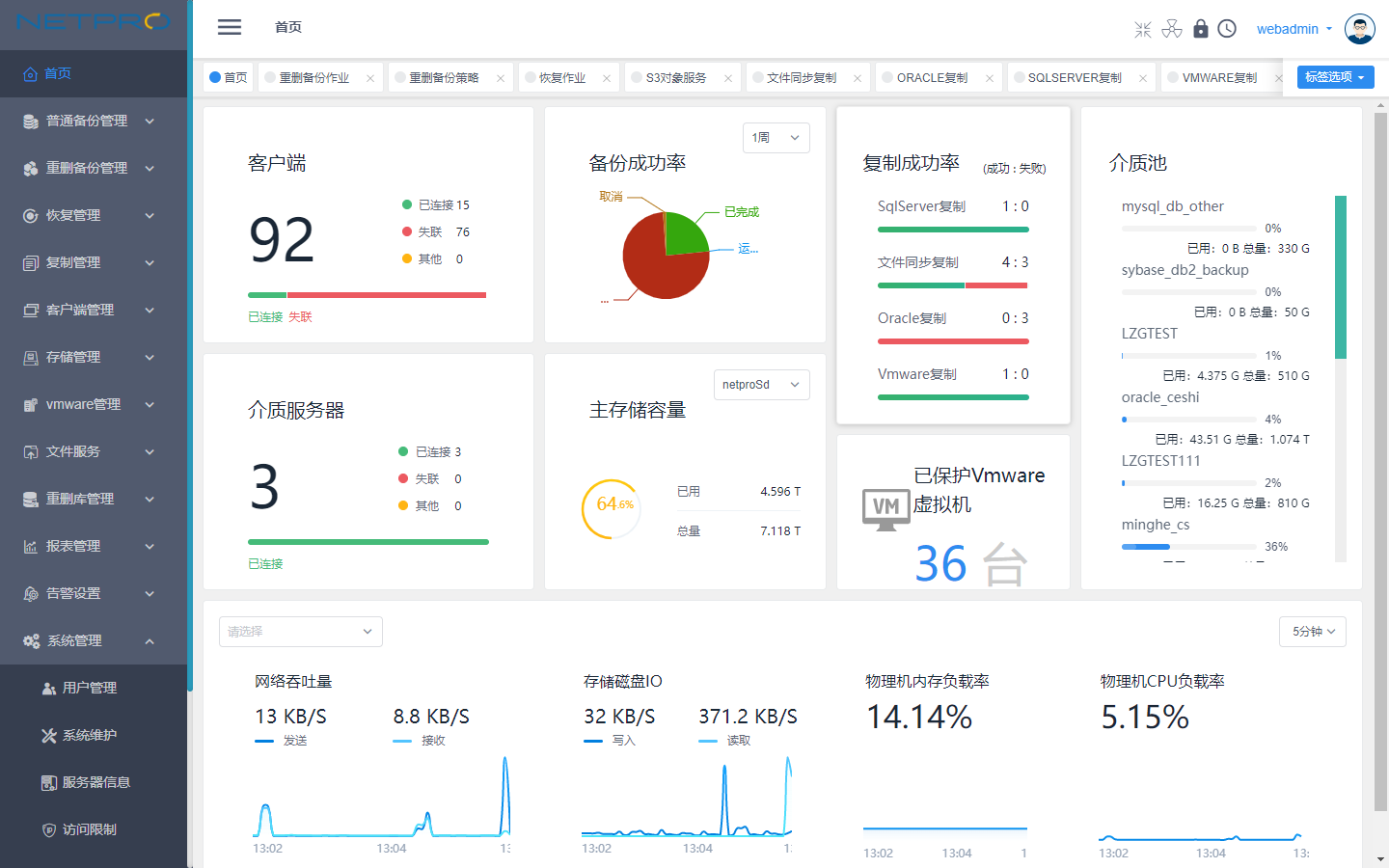Click the fan-shaped icon in header
The width and height of the screenshot is (1389, 868).
click(1172, 29)
